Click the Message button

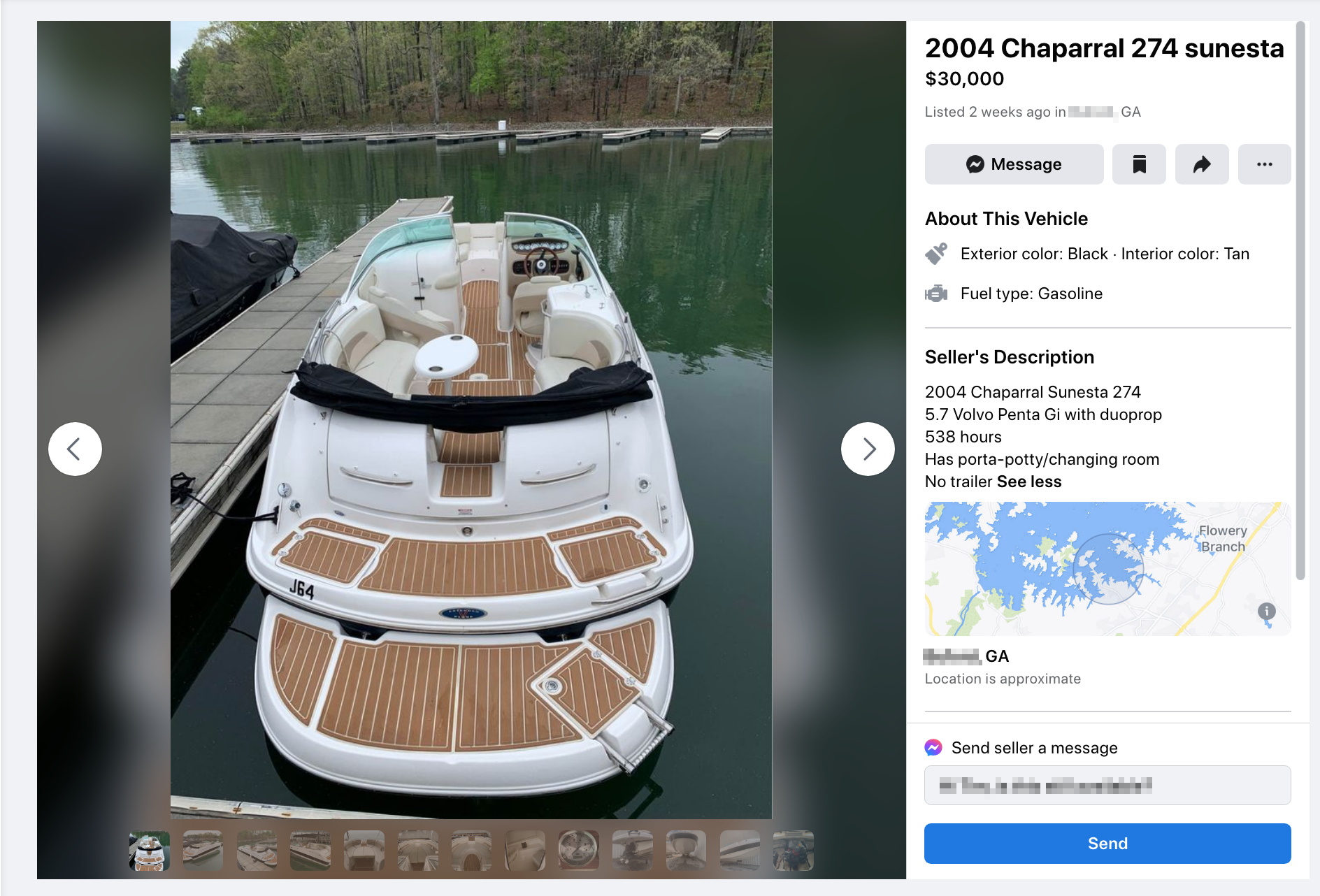click(x=1014, y=164)
